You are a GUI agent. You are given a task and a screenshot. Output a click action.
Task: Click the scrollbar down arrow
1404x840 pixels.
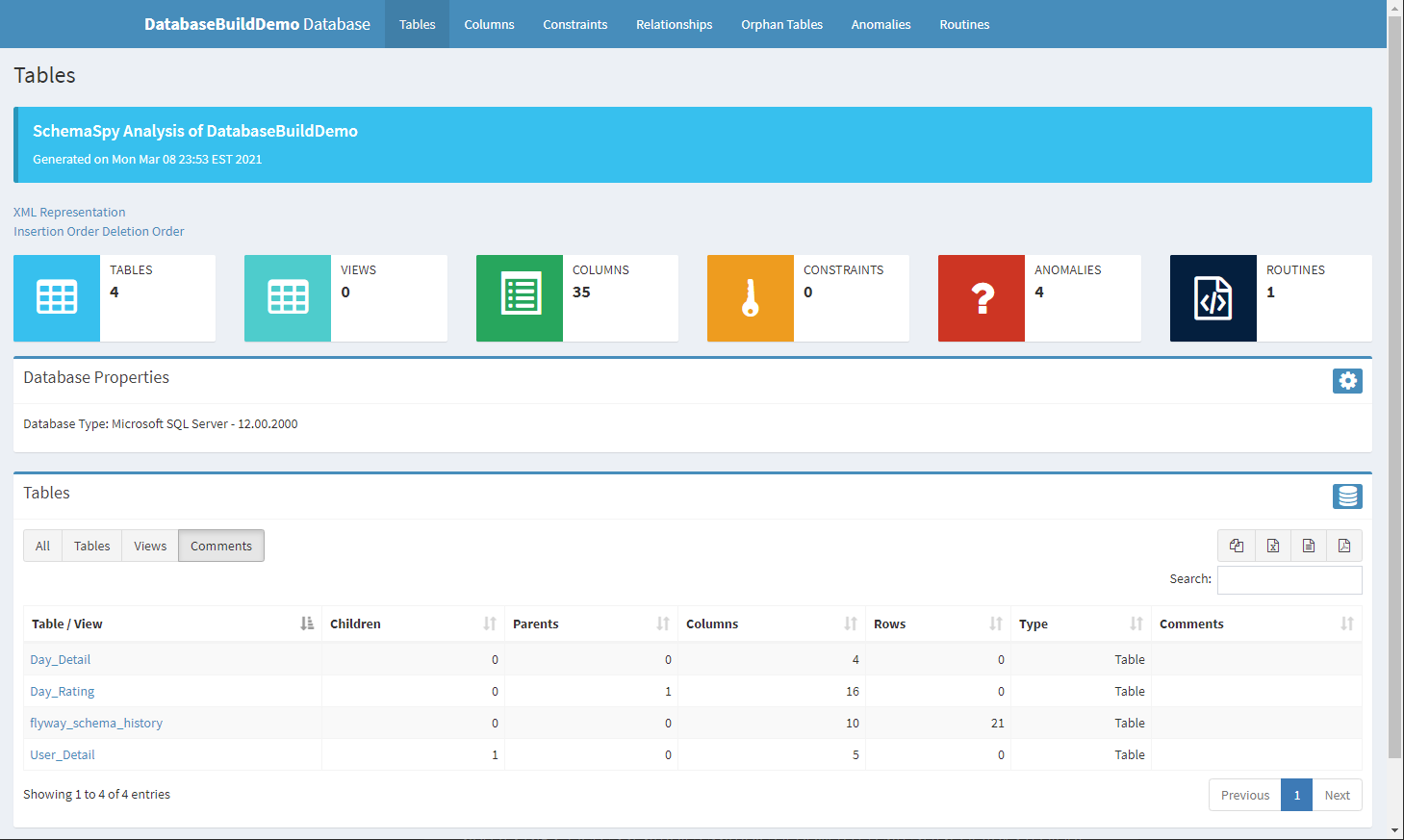click(1395, 831)
